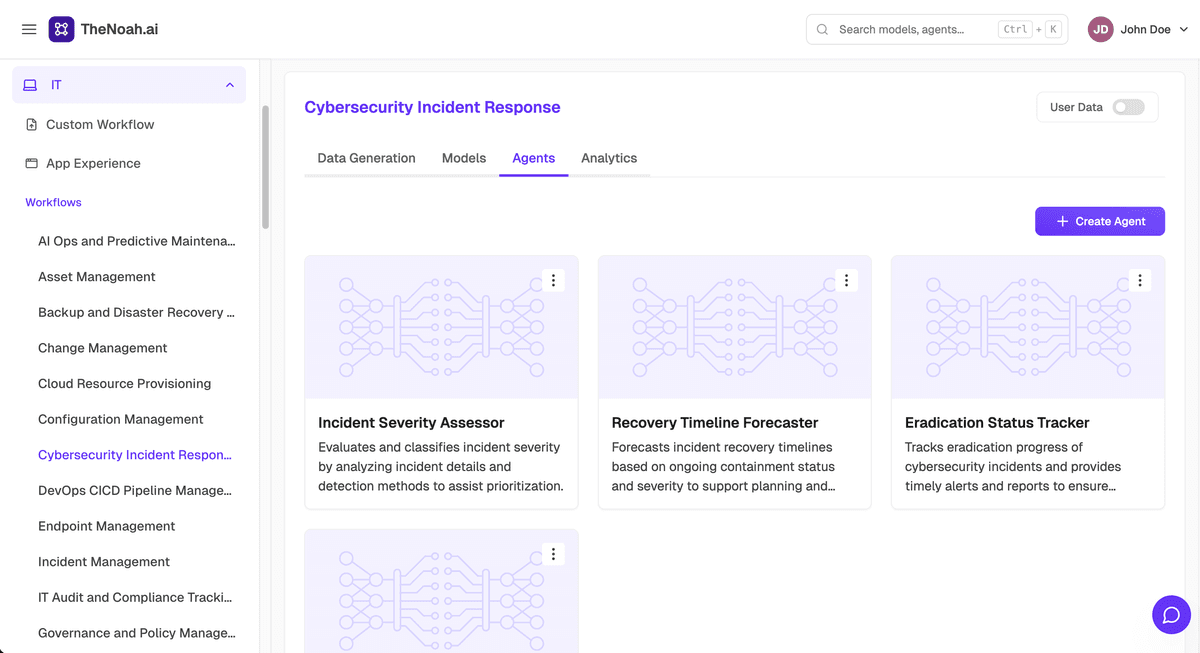Screen dimensions: 1200x653
Task: Click the TheNoah.ai logo icon
Action: point(61,29)
